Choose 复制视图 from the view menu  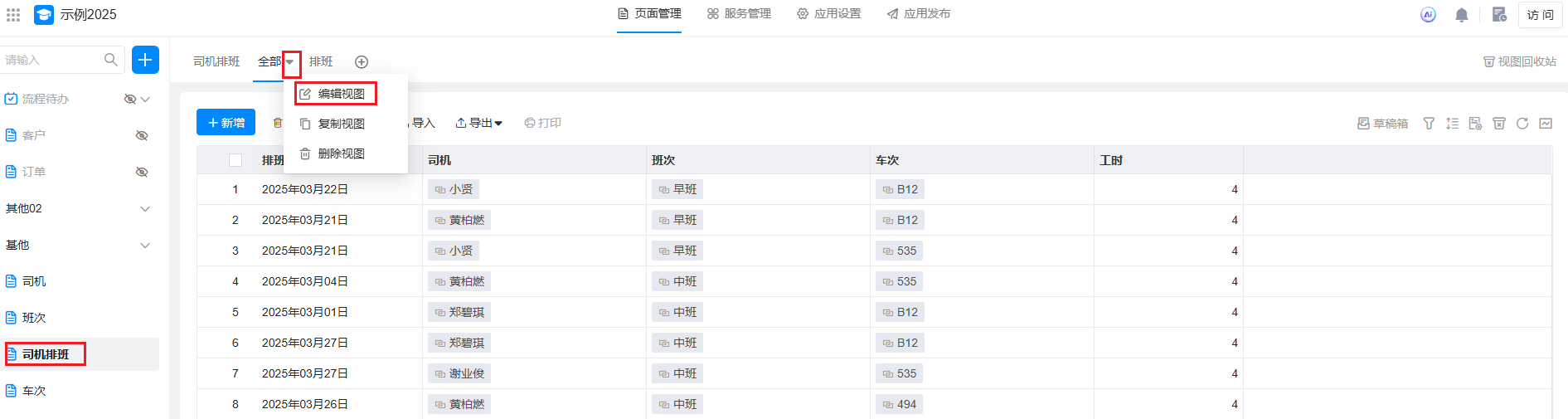click(x=341, y=124)
